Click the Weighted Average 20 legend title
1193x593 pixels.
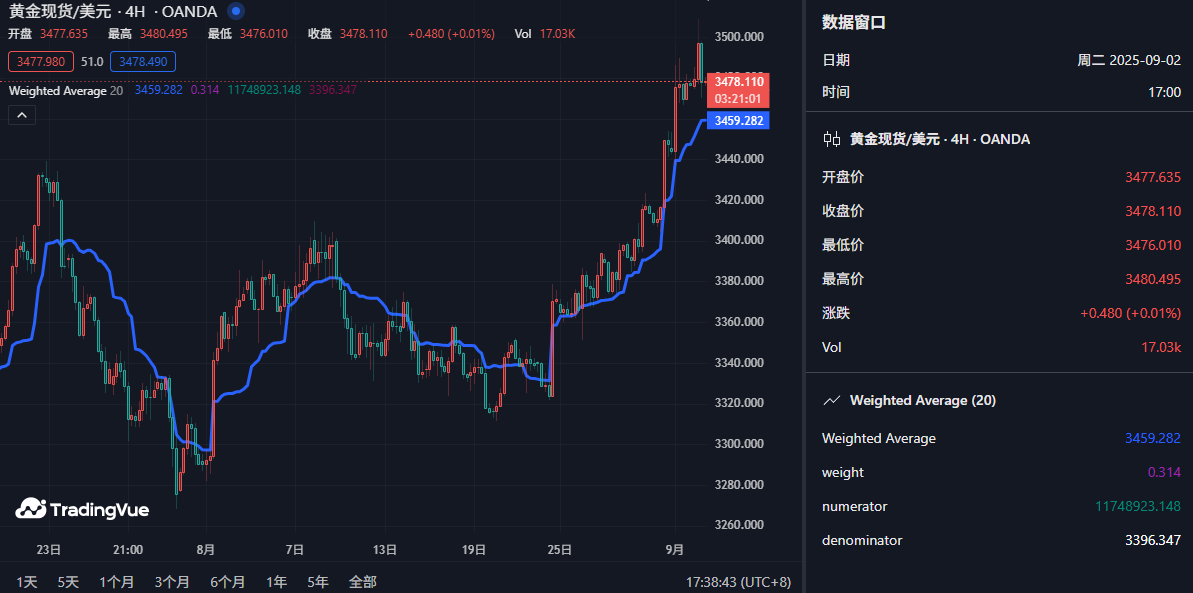pyautogui.click(x=65, y=91)
